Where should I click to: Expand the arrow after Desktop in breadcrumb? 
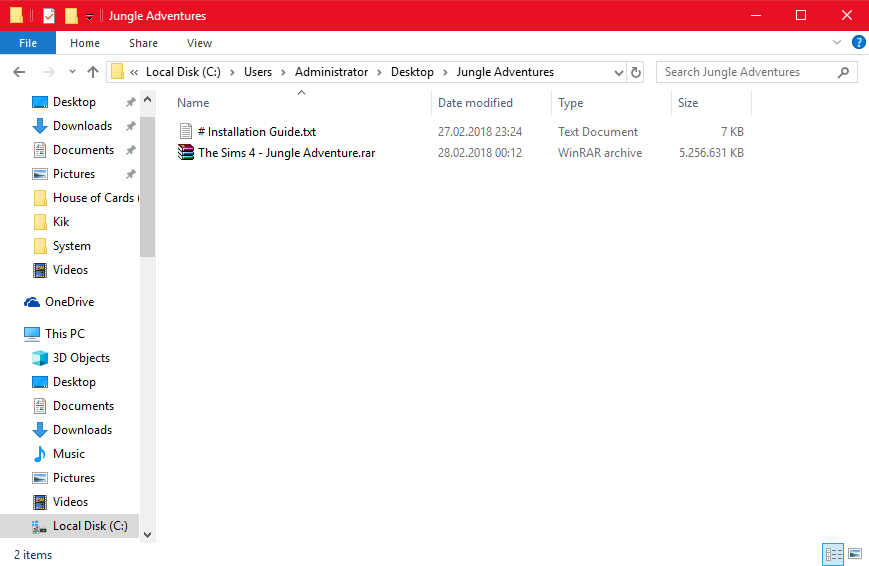(x=445, y=73)
